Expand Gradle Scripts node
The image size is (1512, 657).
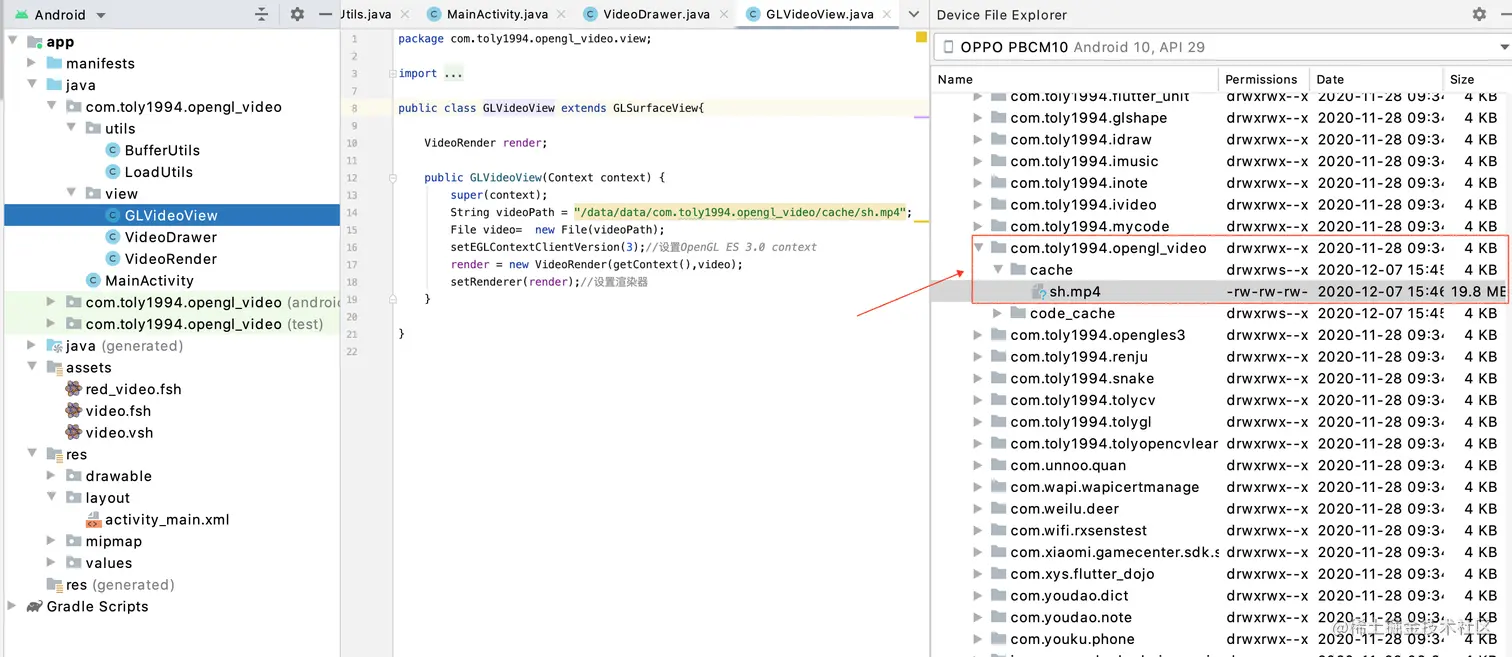click(x=12, y=606)
